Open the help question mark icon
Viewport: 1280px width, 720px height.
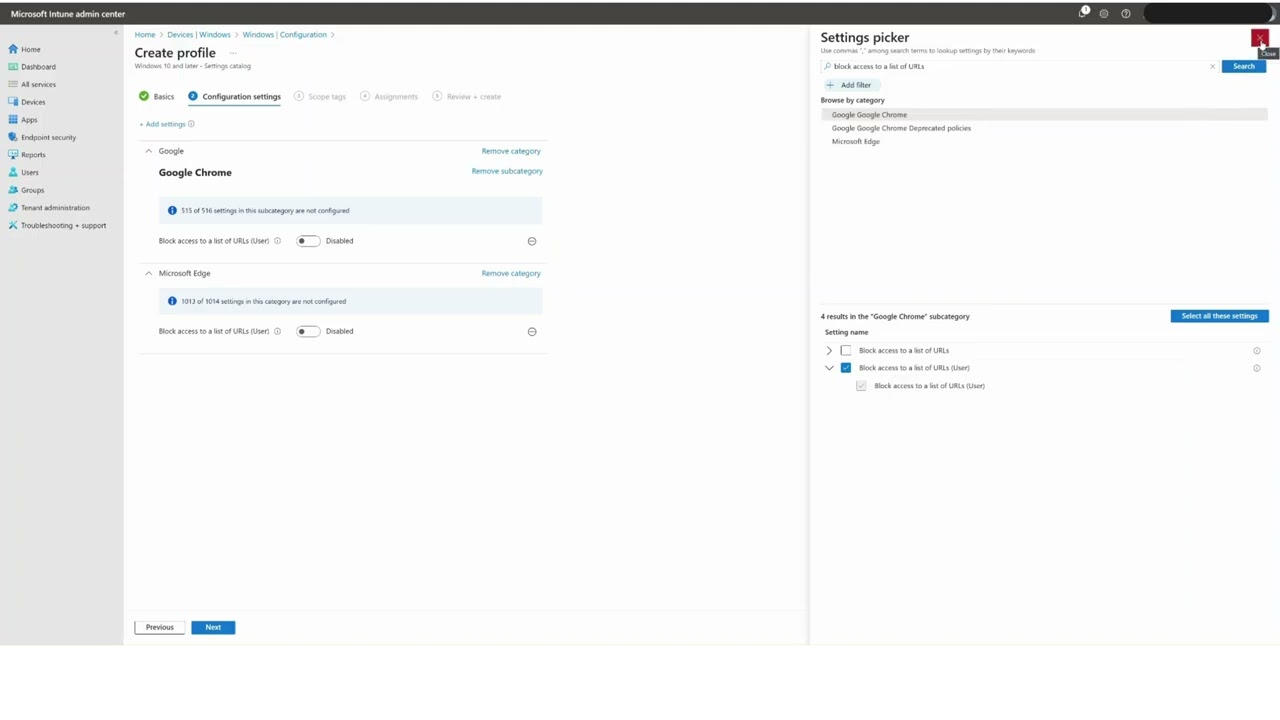click(1126, 14)
